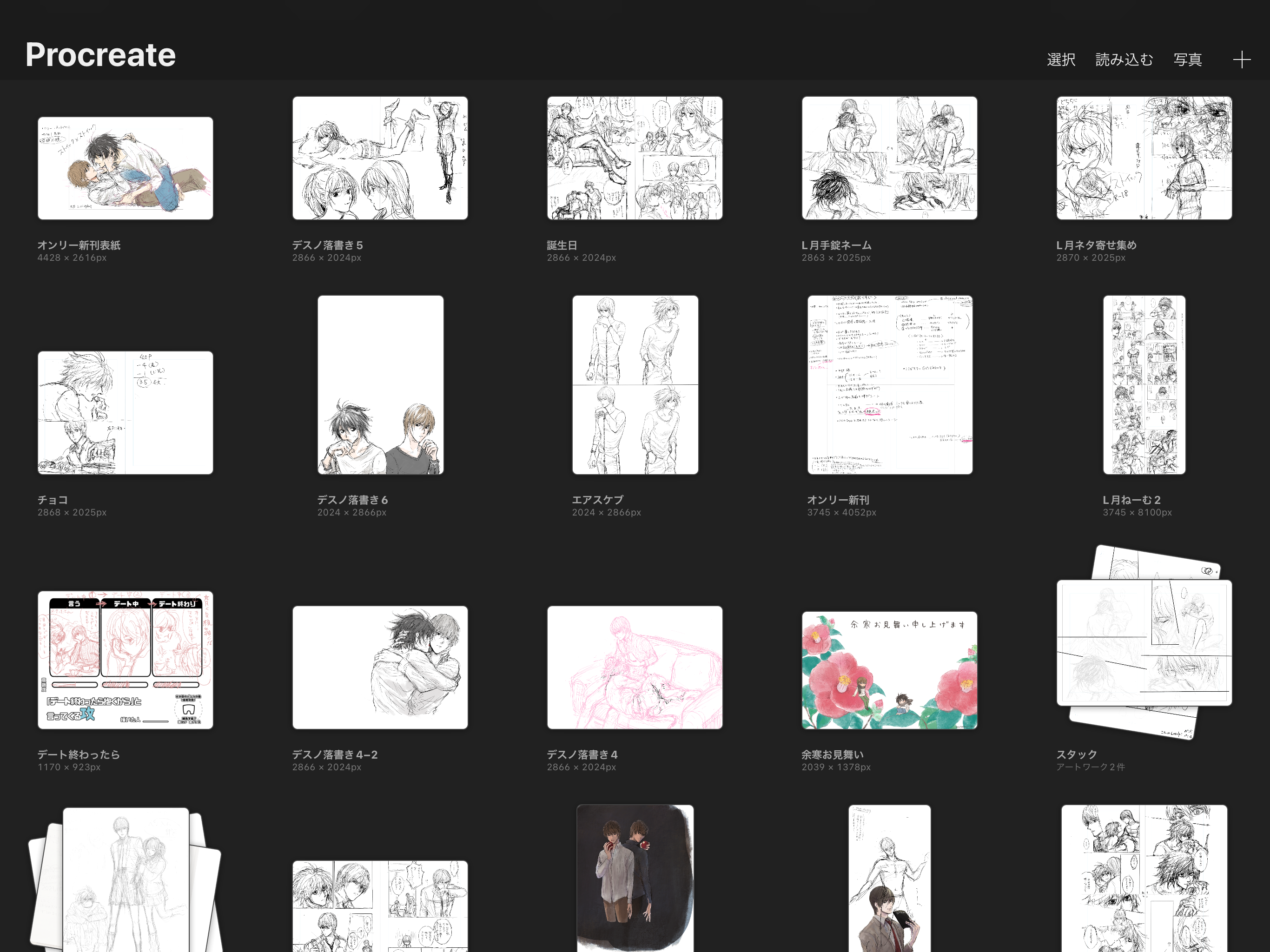Open the エアスケブ artwork thumbnail
Viewport: 1270px width, 952px height.
click(x=635, y=385)
